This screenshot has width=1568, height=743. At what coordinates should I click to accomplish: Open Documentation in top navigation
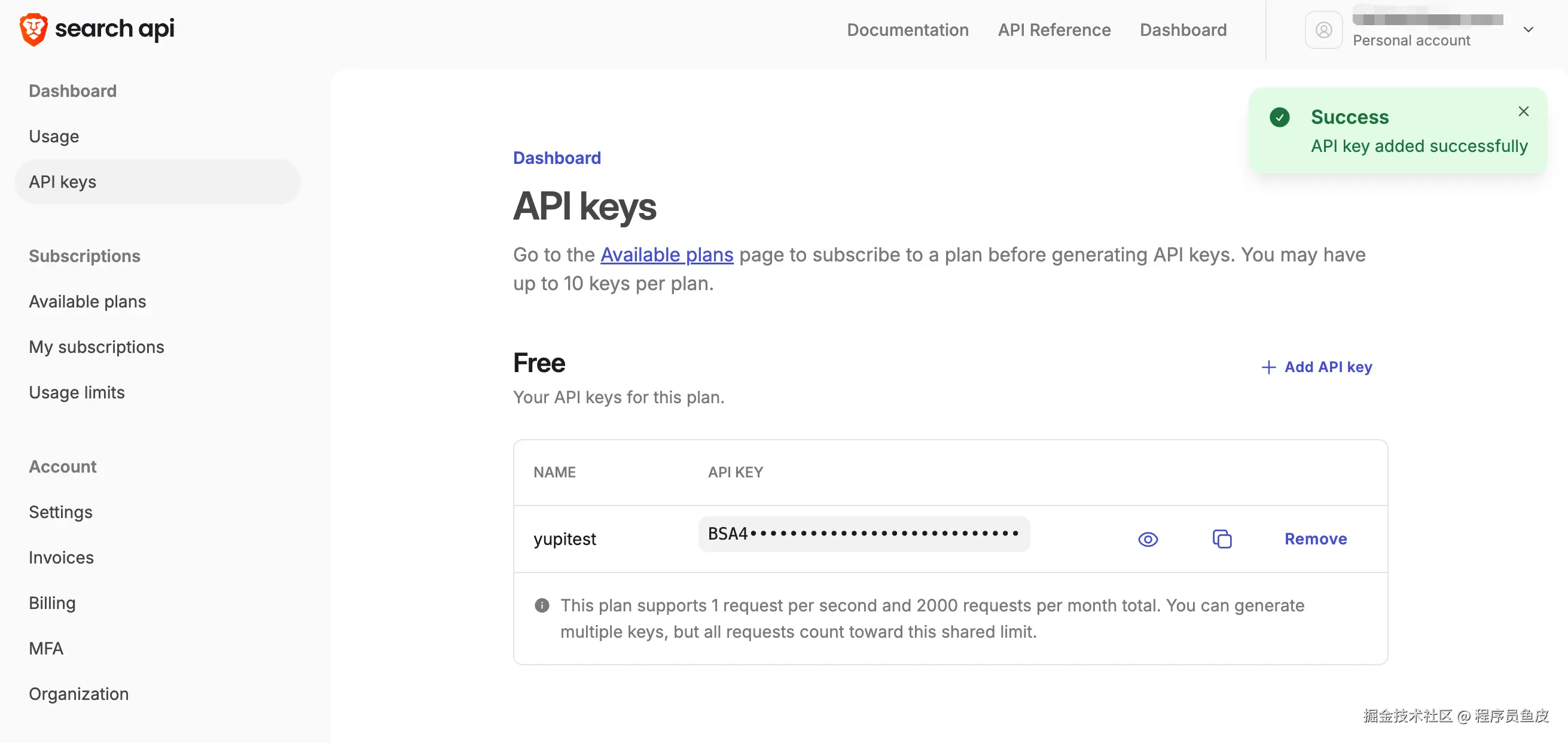(908, 30)
